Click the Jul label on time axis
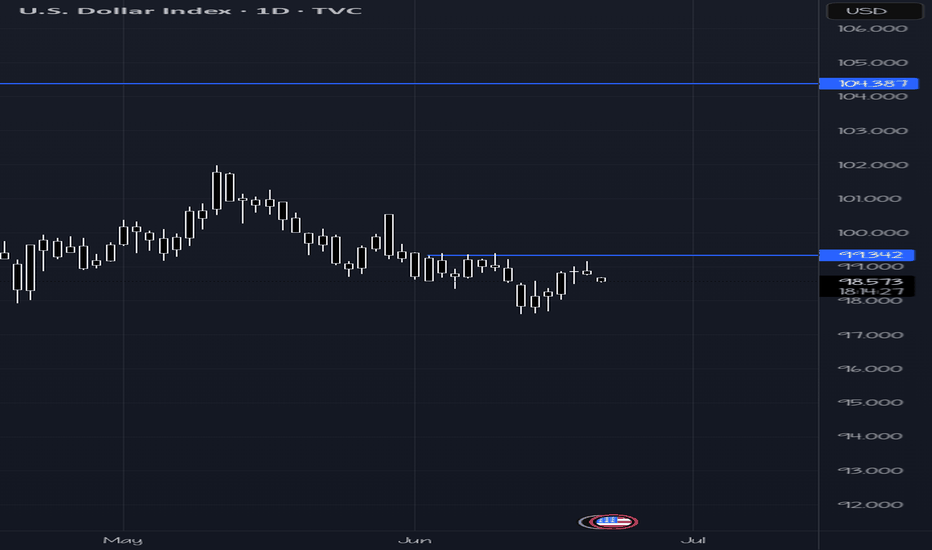 [692, 540]
